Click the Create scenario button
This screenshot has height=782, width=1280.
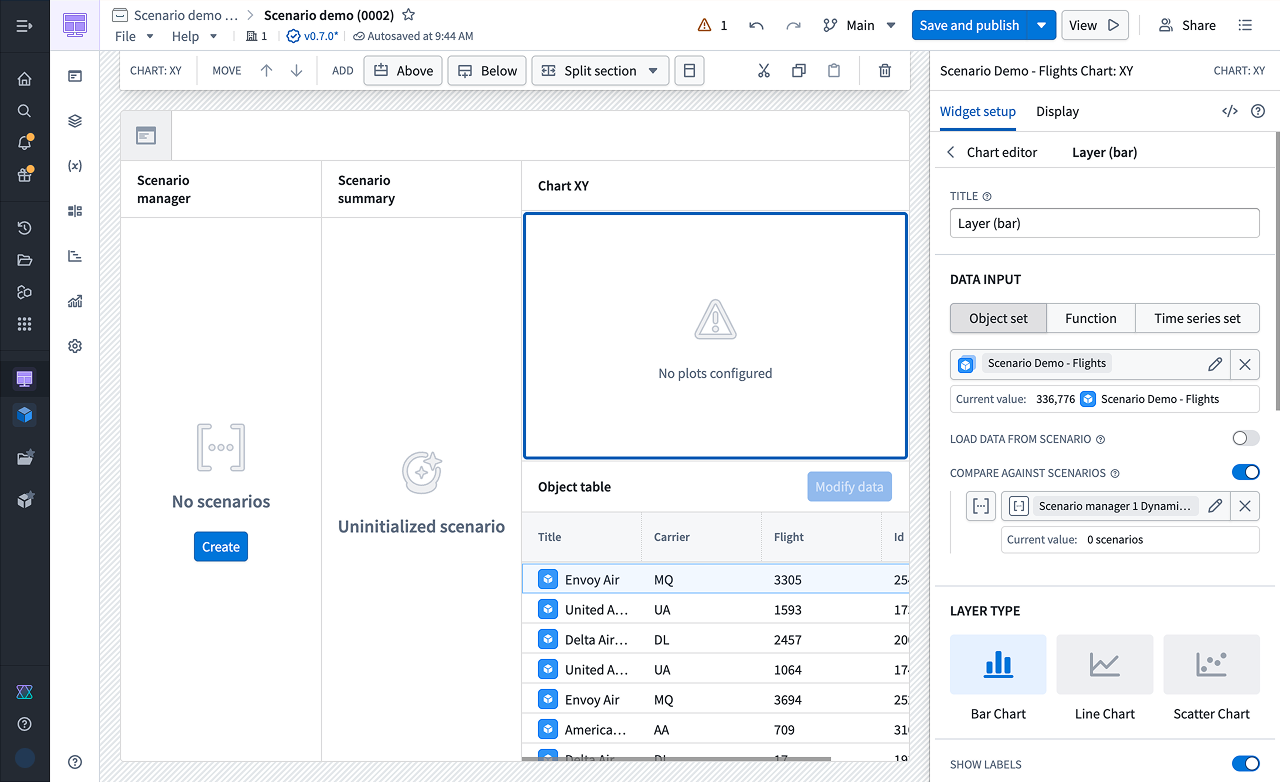point(221,547)
